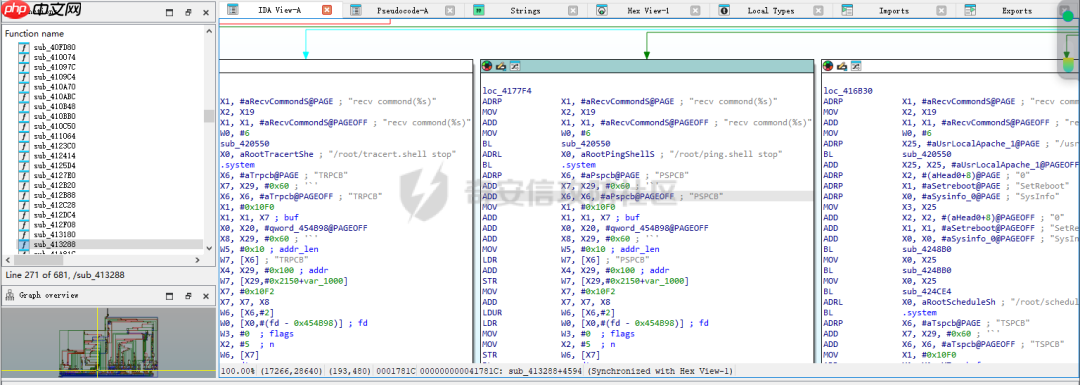This screenshot has height=385, width=1080.
Task: Click the functions list scroll-up arrow
Action: pyautogui.click(x=209, y=30)
